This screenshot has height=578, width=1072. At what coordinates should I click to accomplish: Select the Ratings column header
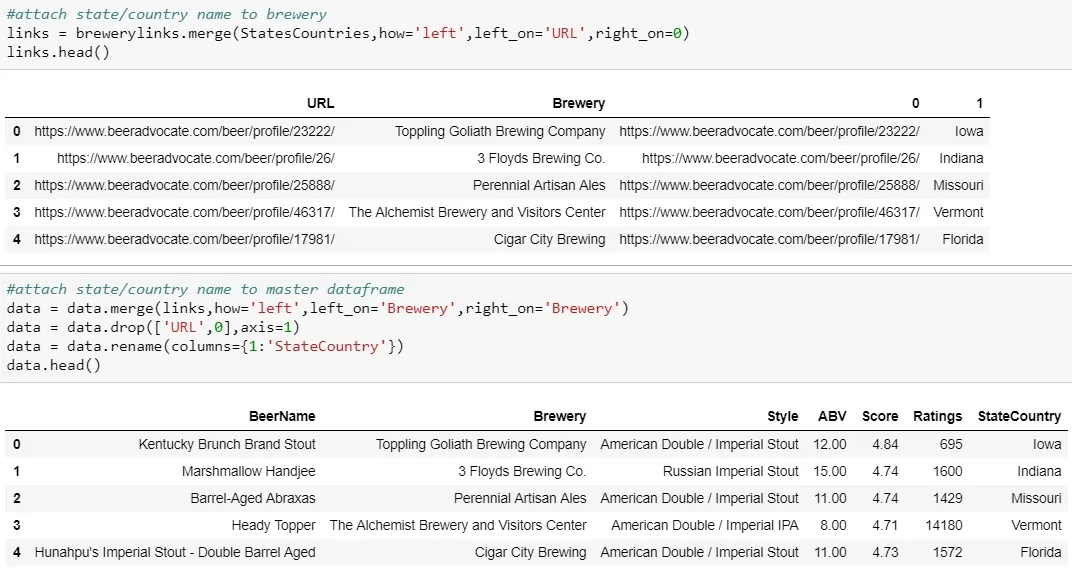tap(937, 416)
